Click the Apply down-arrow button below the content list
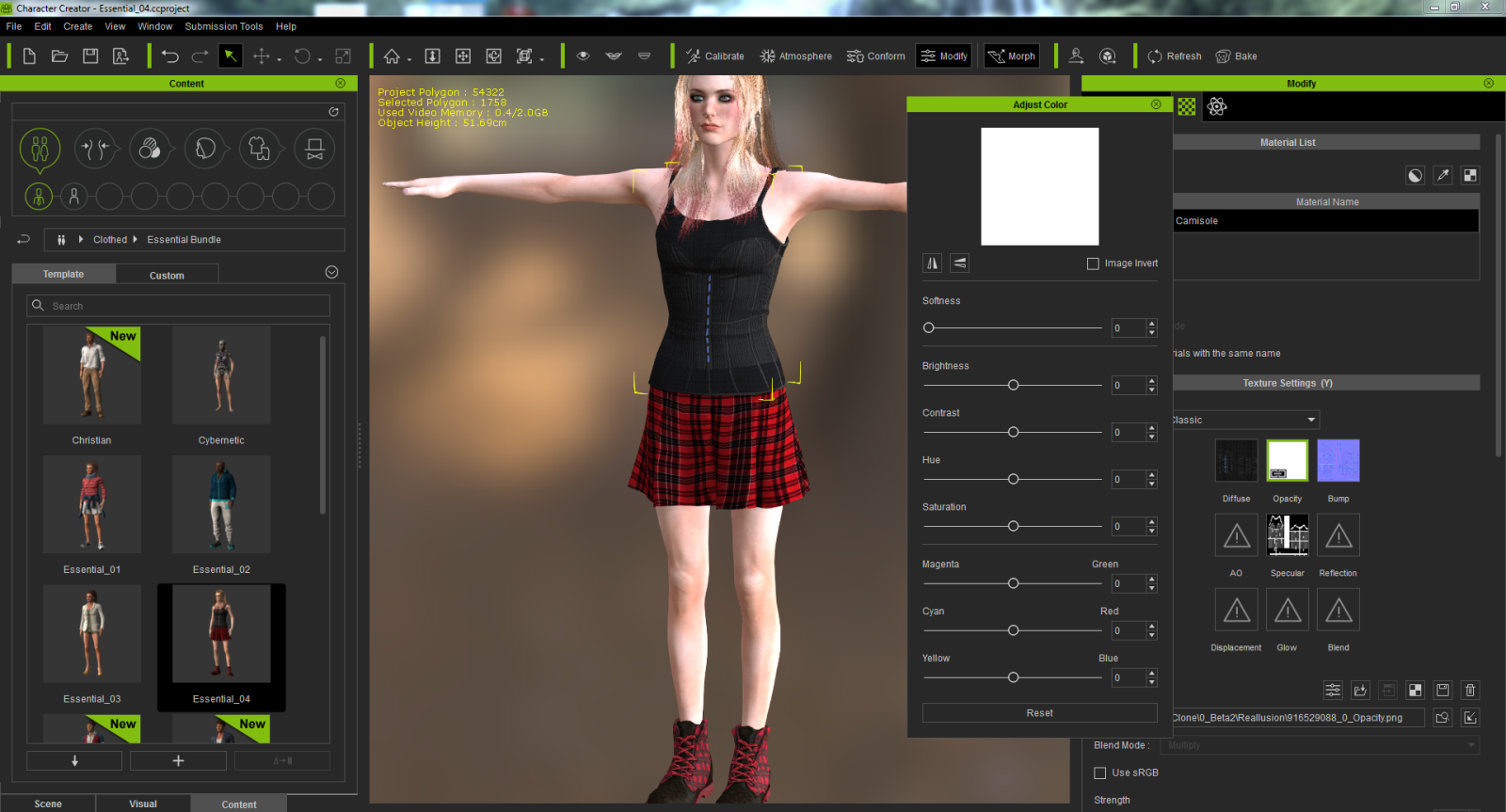The width and height of the screenshot is (1506, 812). [x=74, y=760]
